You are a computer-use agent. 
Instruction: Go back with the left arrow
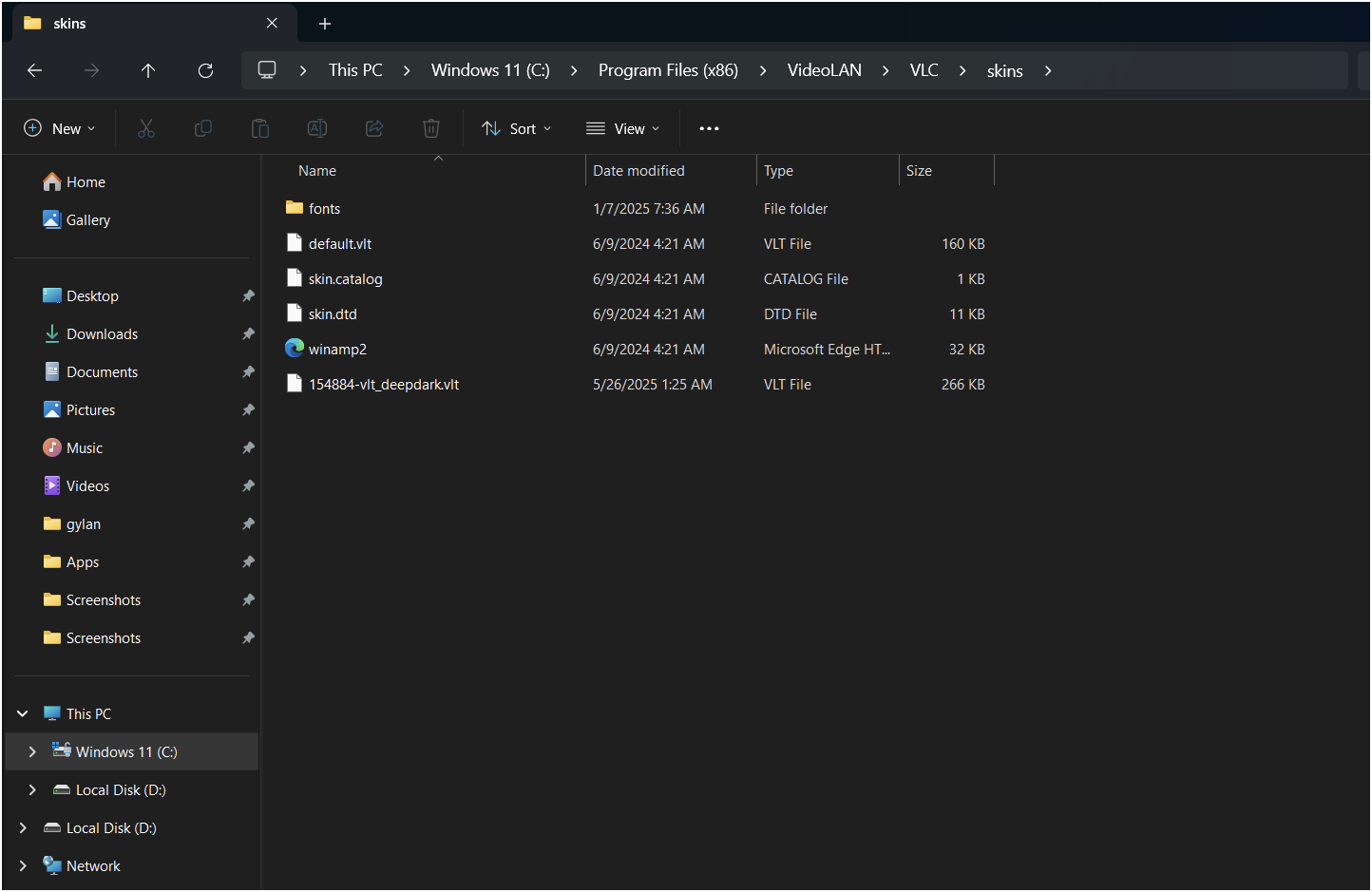click(34, 70)
